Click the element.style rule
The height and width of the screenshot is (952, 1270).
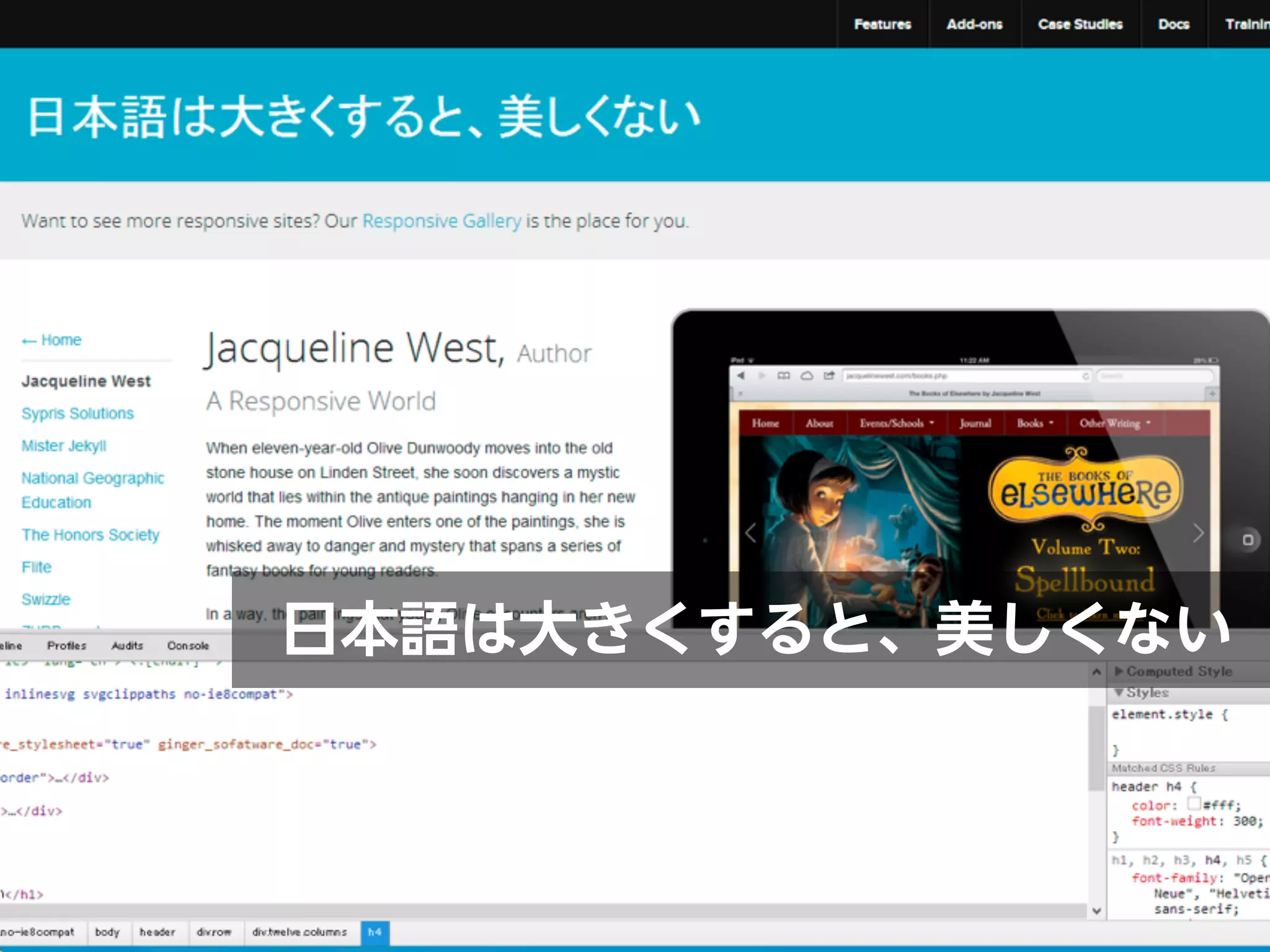point(1162,714)
